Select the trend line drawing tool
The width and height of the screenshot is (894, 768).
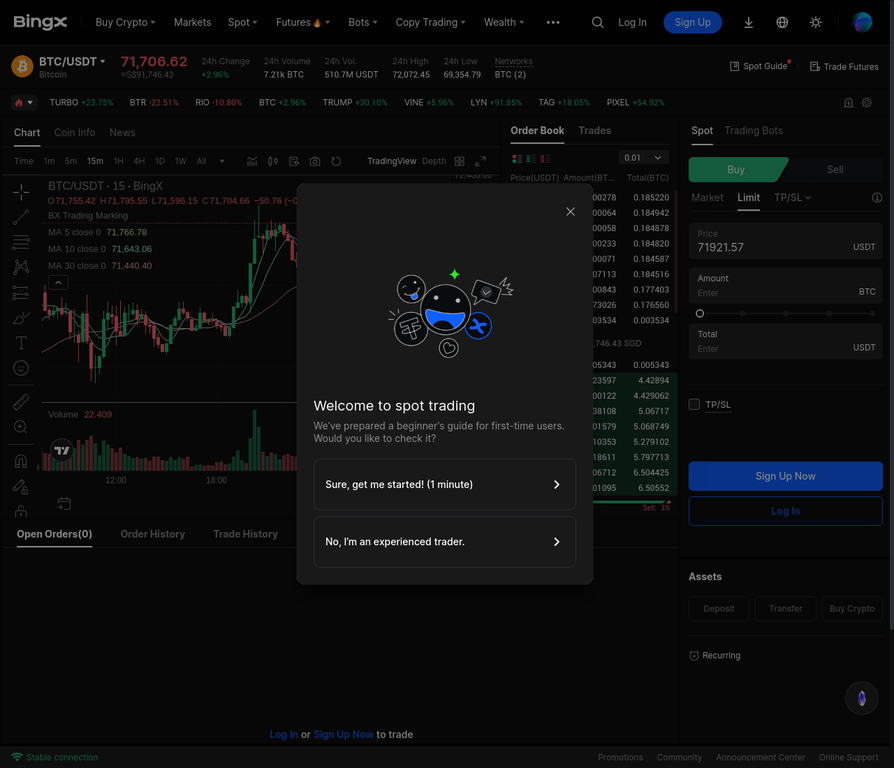21,217
